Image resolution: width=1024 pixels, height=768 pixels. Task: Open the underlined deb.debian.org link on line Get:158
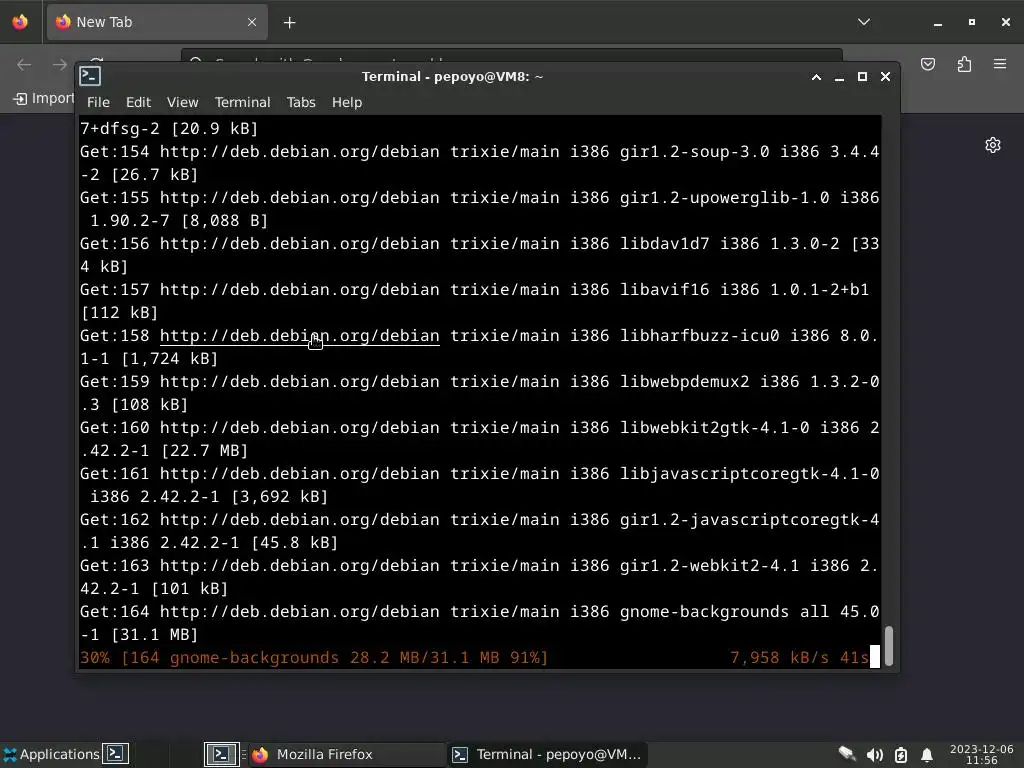pos(300,336)
